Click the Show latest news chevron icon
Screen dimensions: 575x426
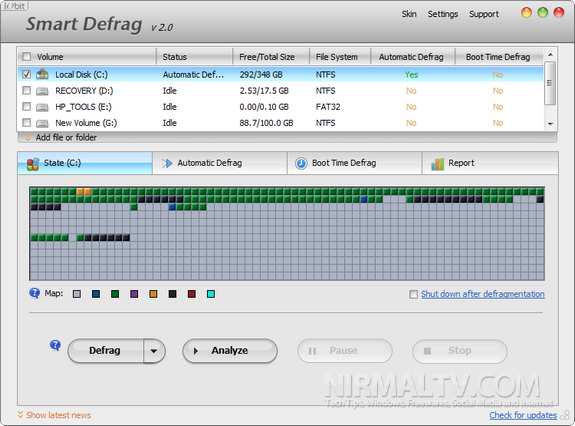pyautogui.click(x=20, y=415)
